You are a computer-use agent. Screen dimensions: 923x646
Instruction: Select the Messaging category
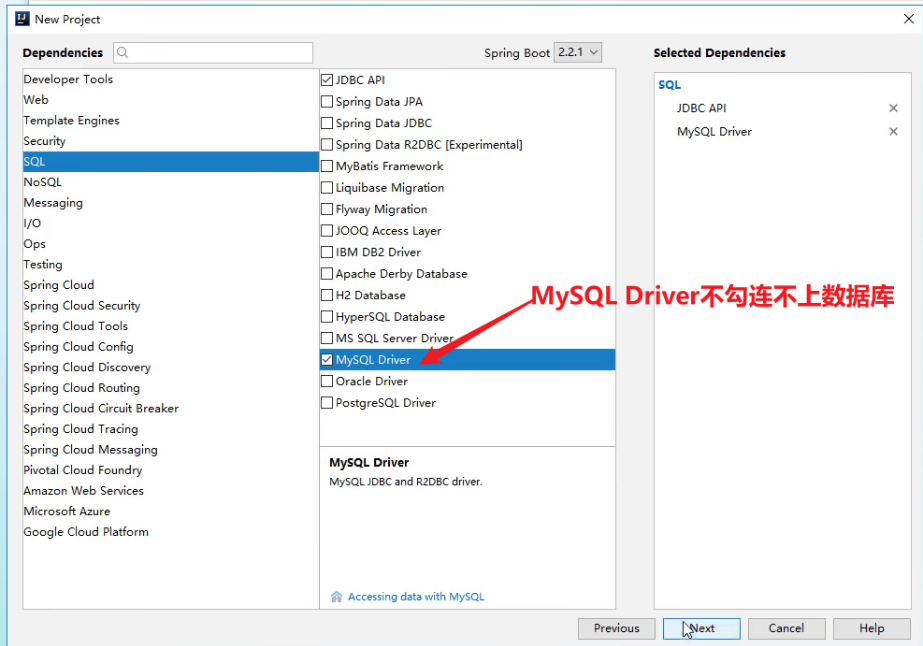[x=171, y=203]
